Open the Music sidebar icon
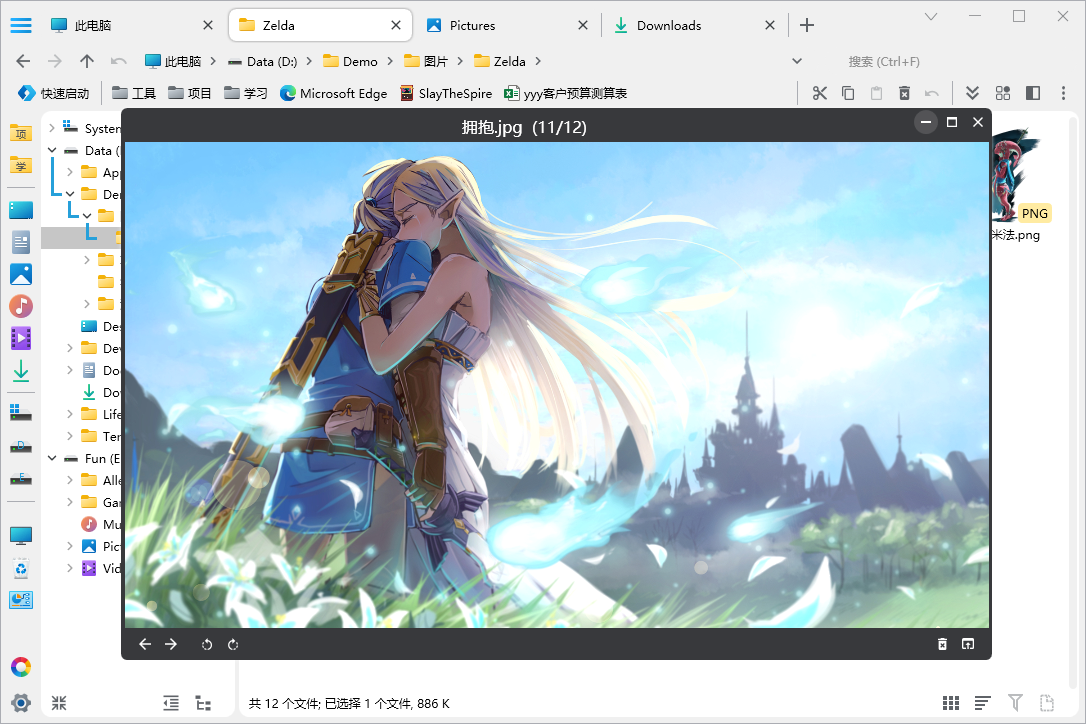This screenshot has width=1086, height=724. click(21, 306)
